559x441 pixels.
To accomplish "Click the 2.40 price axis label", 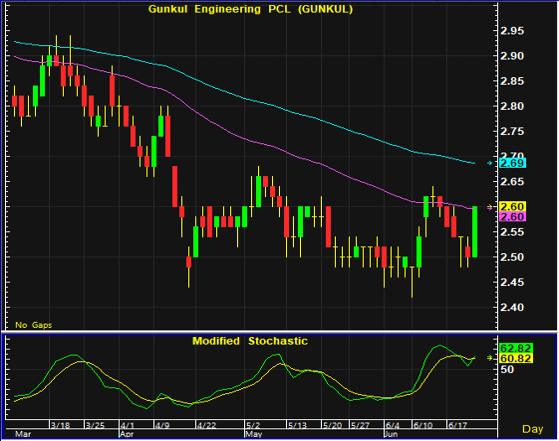I will [512, 307].
